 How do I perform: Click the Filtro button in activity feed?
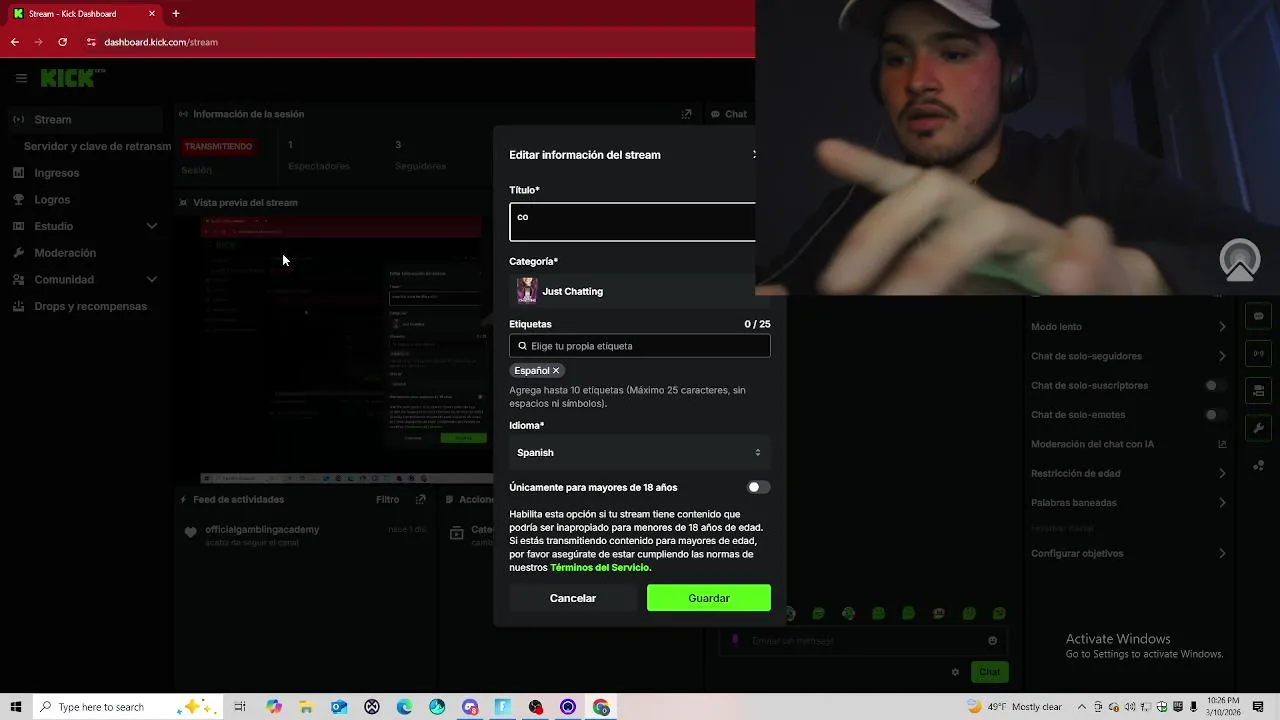click(387, 499)
